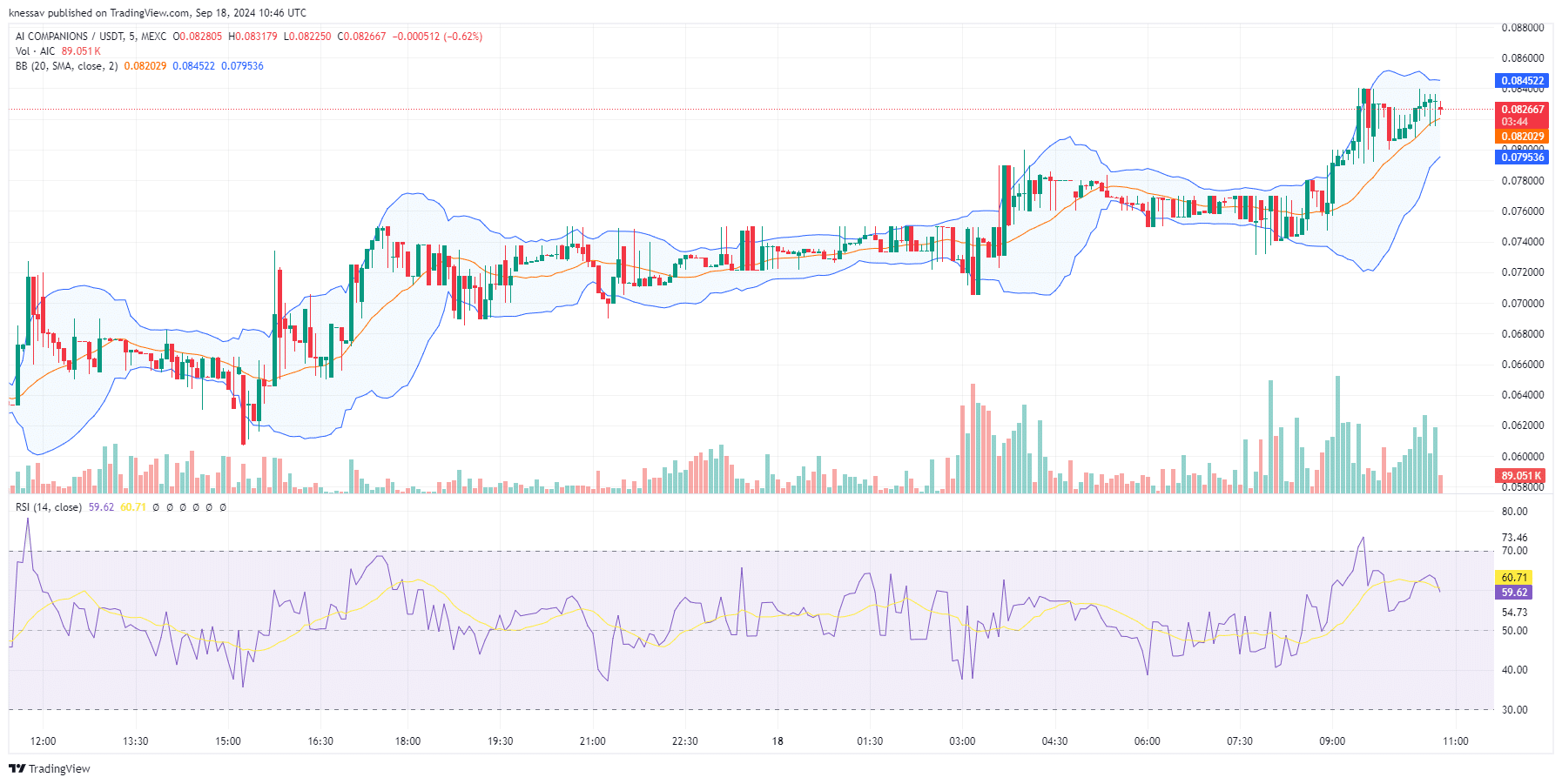This screenshot has height=784, width=1562.
Task: Click the 0.086000 price scale tick
Action: 1522,58
